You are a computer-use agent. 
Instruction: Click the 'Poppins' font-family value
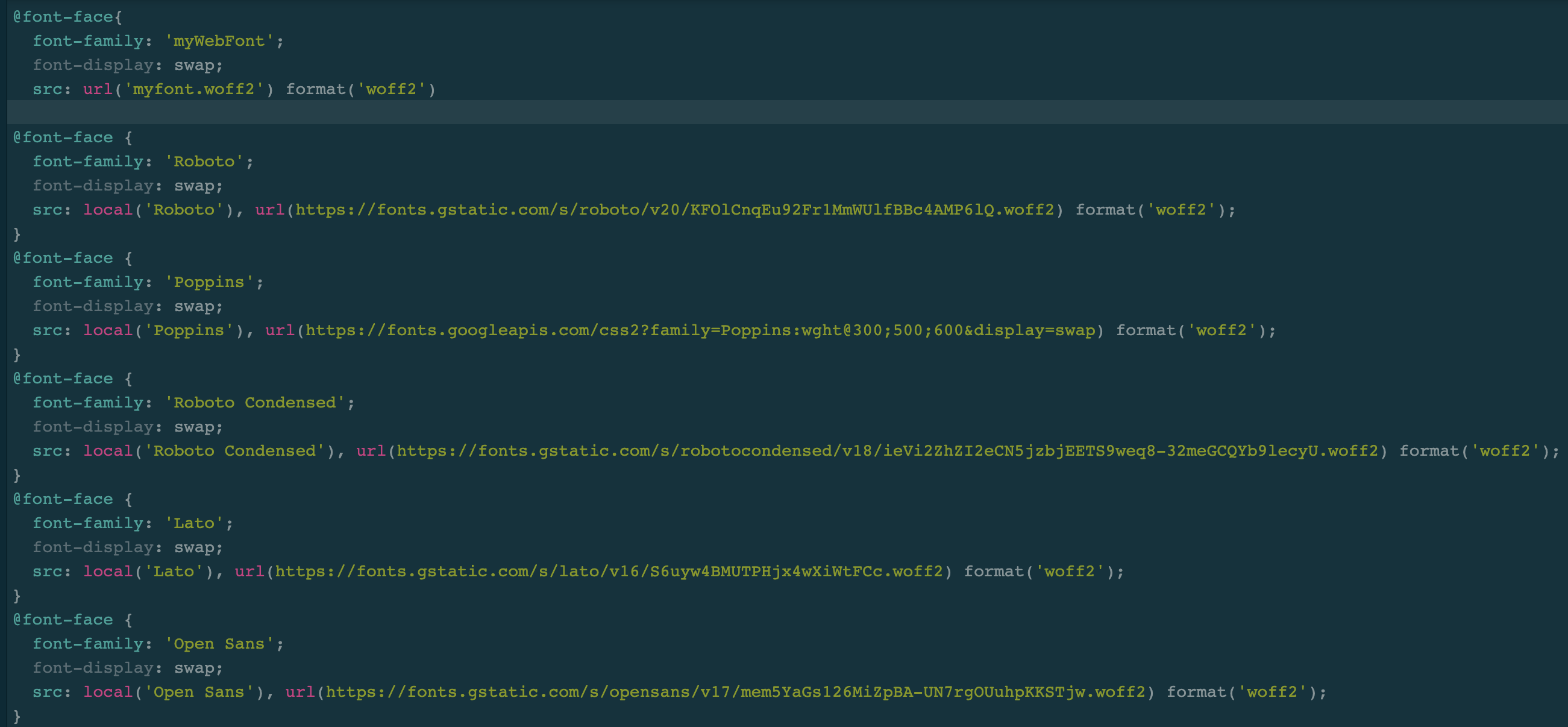pyautogui.click(x=209, y=282)
